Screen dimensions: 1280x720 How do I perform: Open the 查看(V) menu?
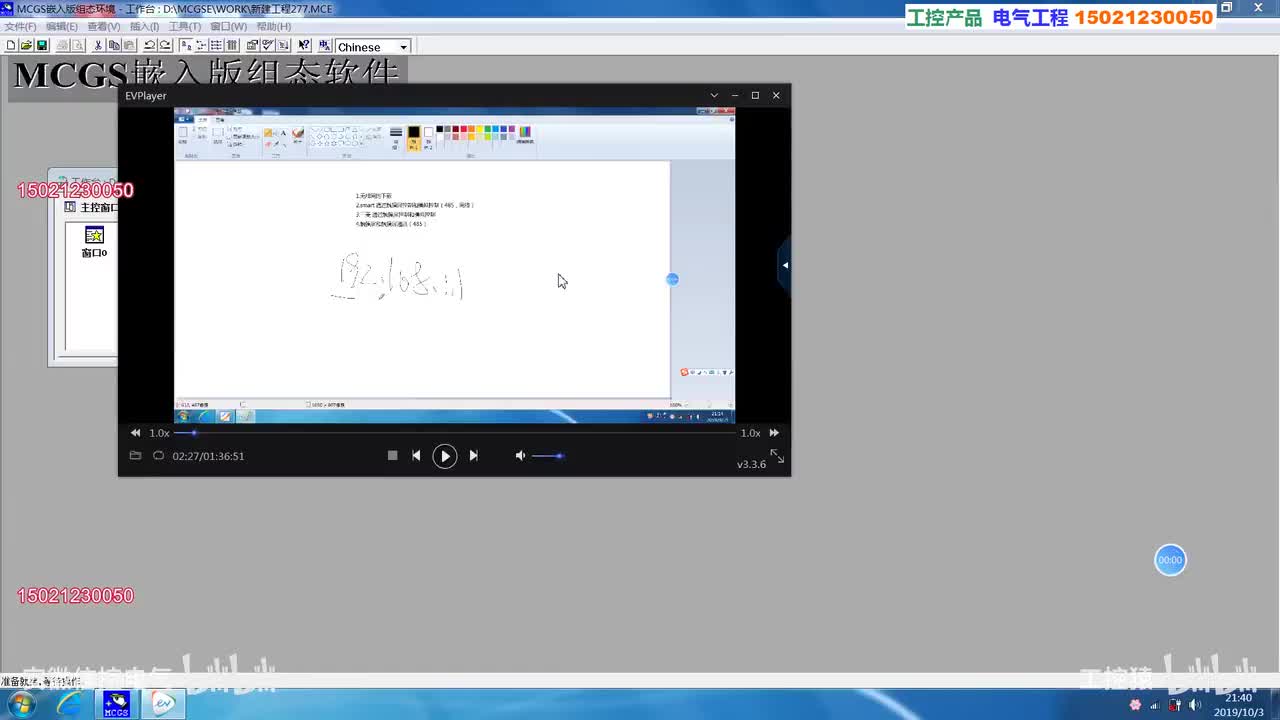[x=104, y=27]
